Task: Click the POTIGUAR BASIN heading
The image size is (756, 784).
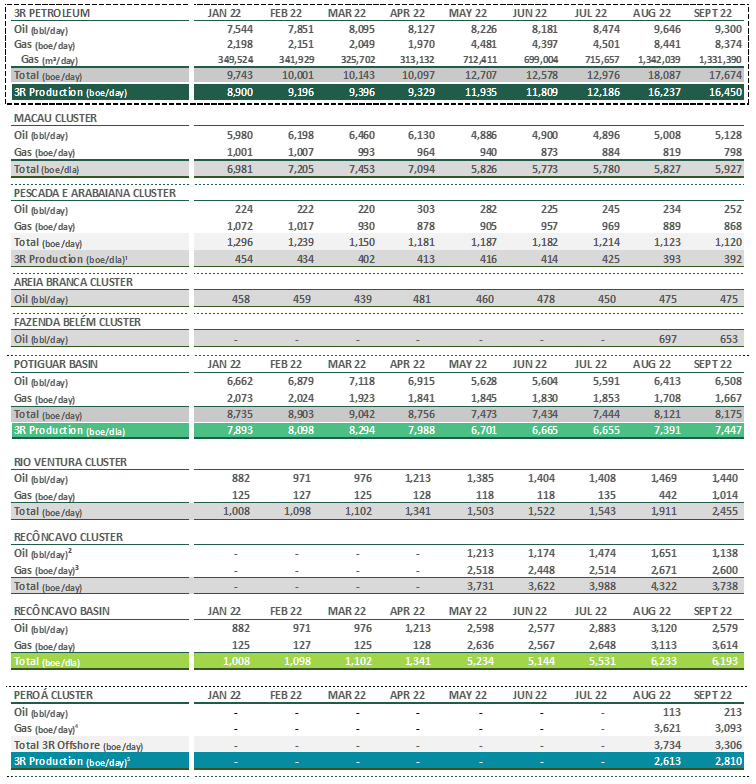Action: [x=56, y=364]
